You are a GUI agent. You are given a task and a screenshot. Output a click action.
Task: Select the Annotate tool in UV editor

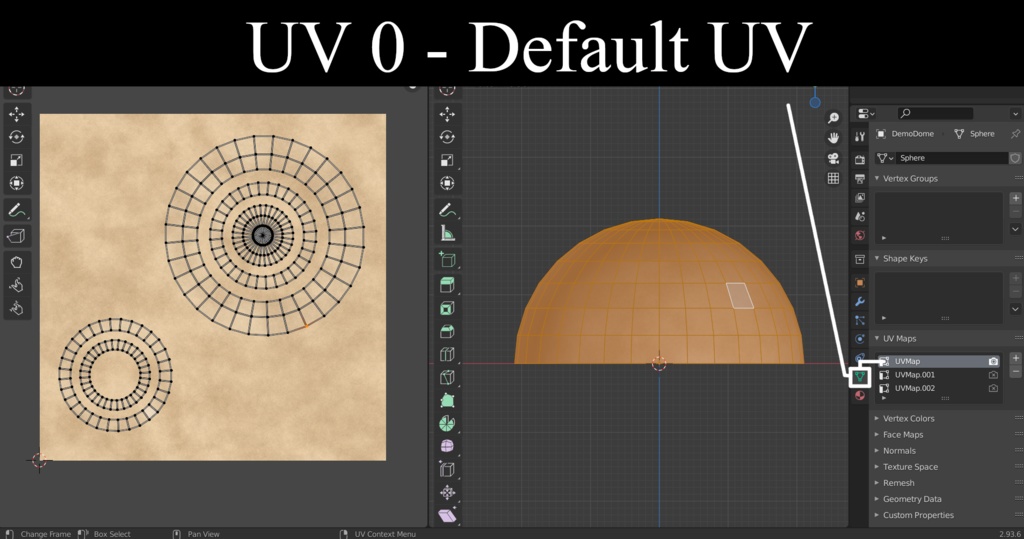click(16, 211)
